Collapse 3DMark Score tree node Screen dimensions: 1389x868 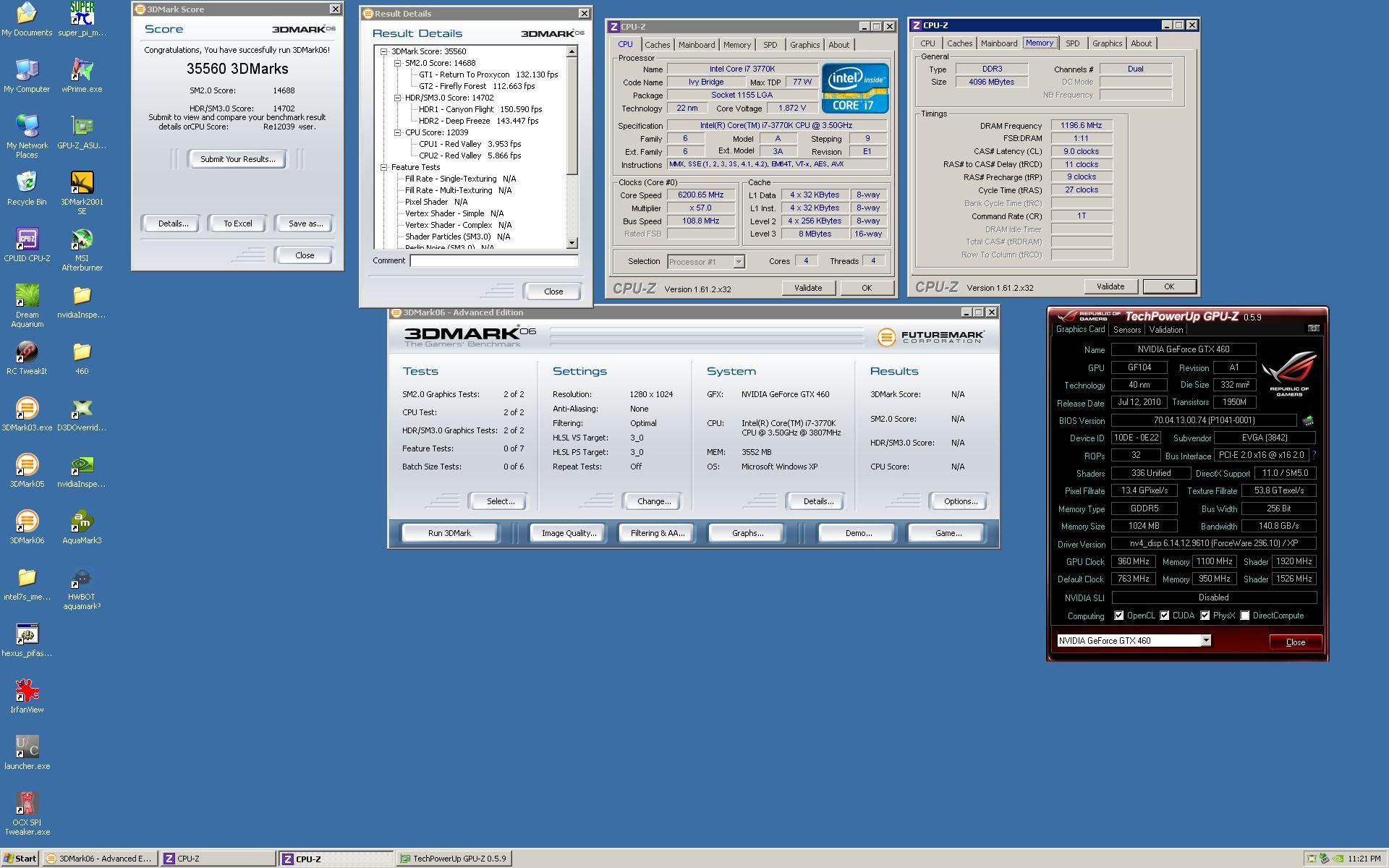point(384,51)
